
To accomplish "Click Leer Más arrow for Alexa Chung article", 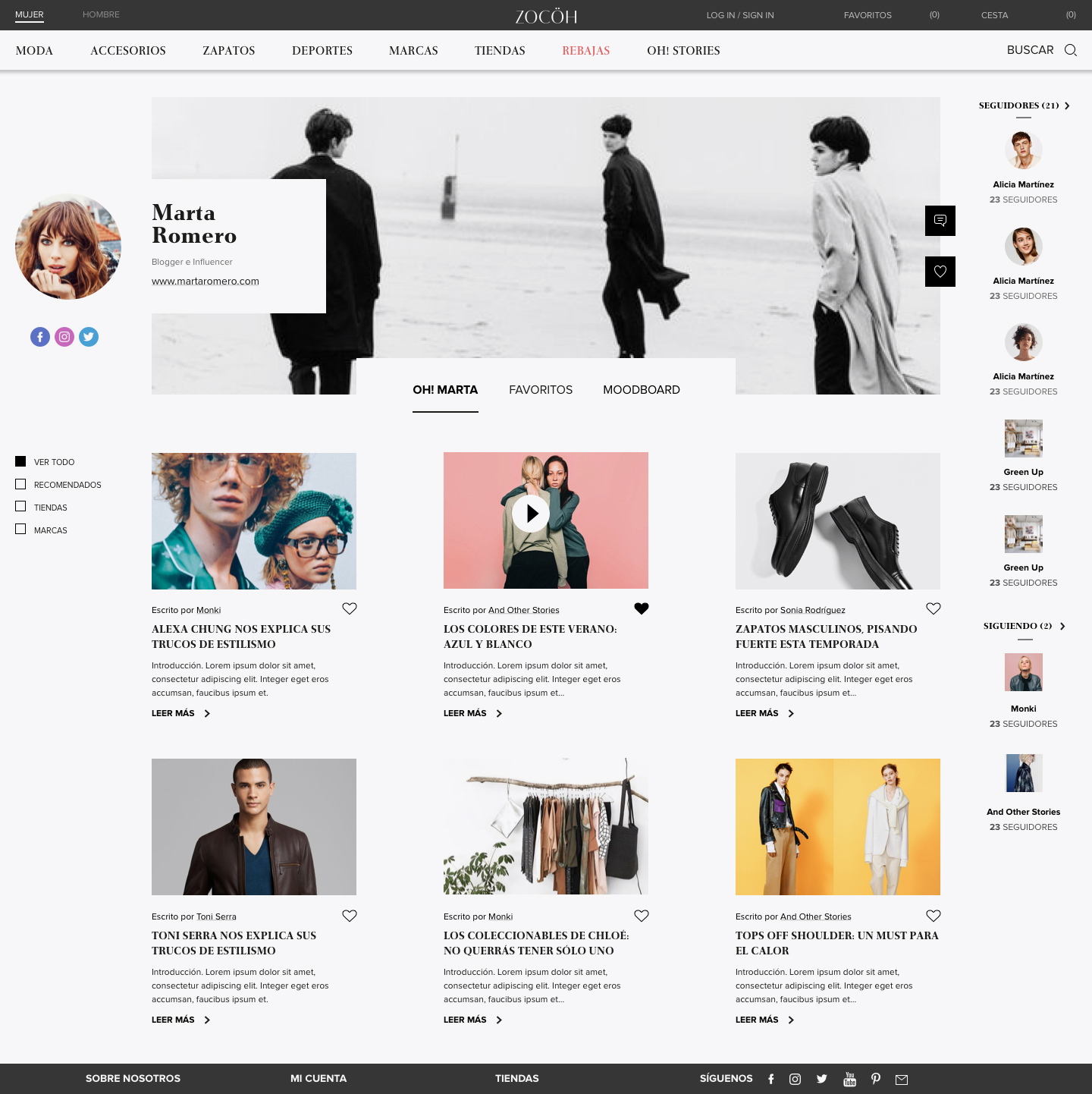I will click(x=207, y=713).
